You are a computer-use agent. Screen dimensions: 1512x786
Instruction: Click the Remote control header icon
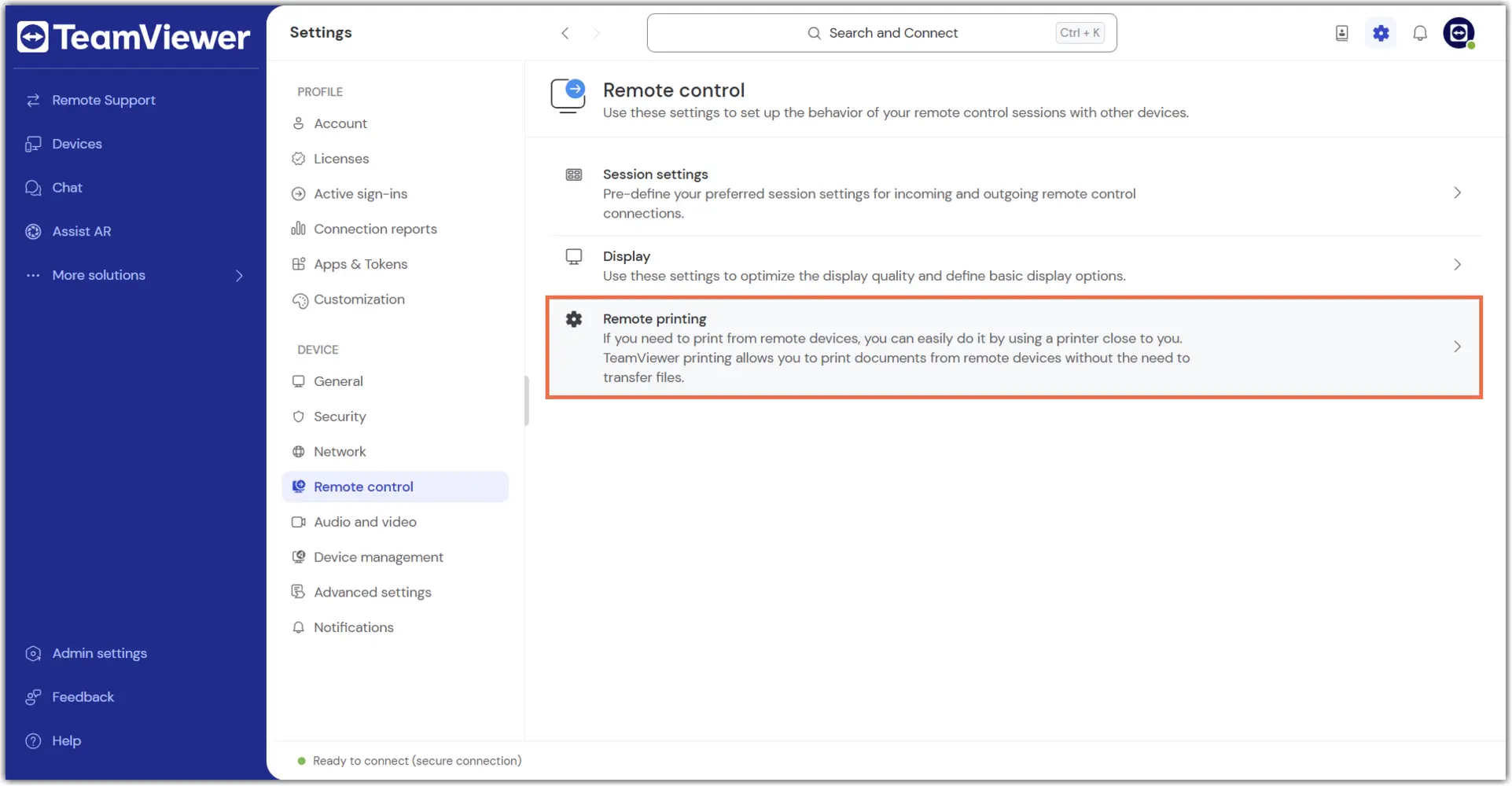(x=568, y=97)
